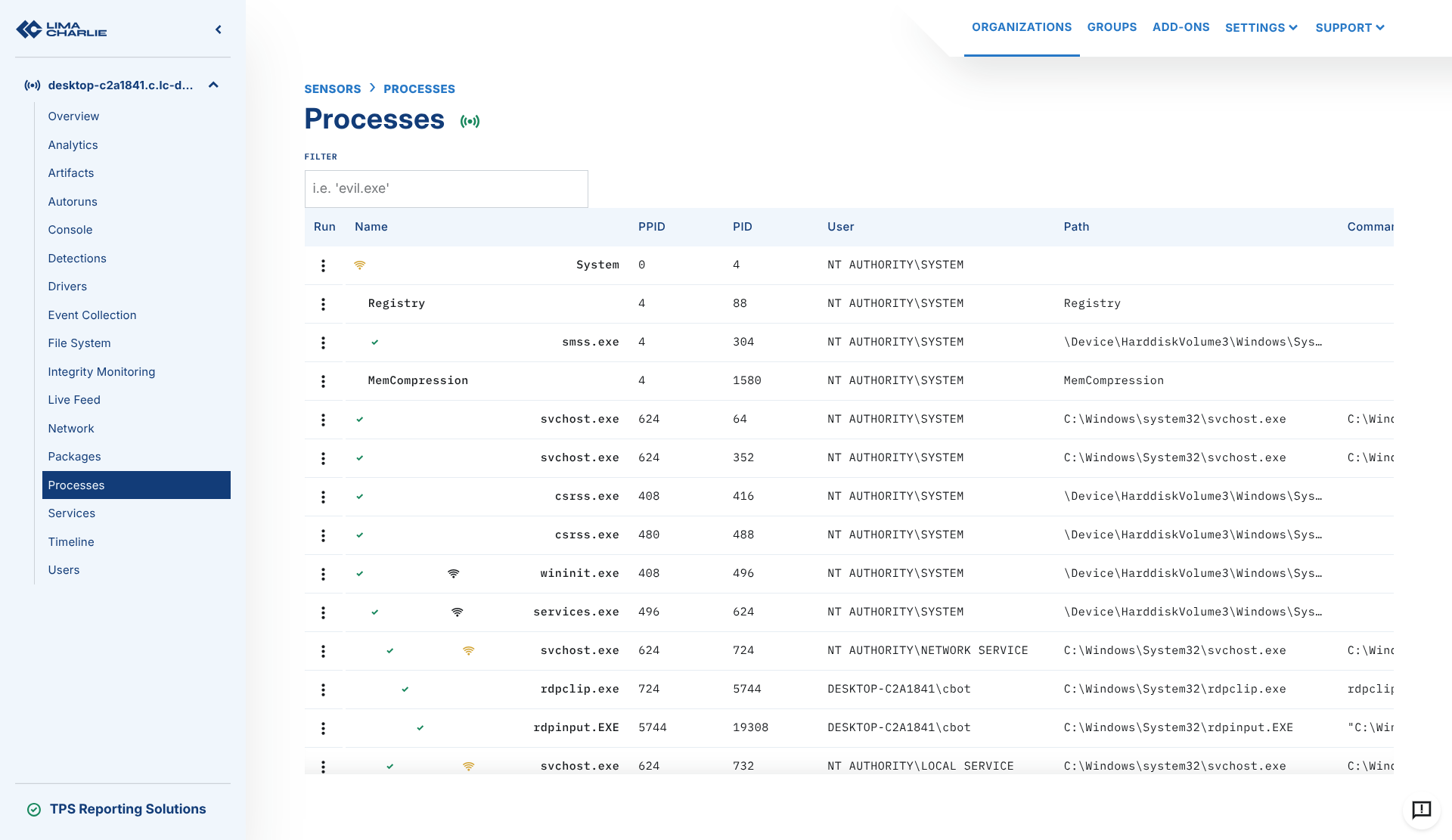Open the three-dot menu for the rdpclip.exe row
Screen dimensions: 1452x840
[x=323, y=690]
